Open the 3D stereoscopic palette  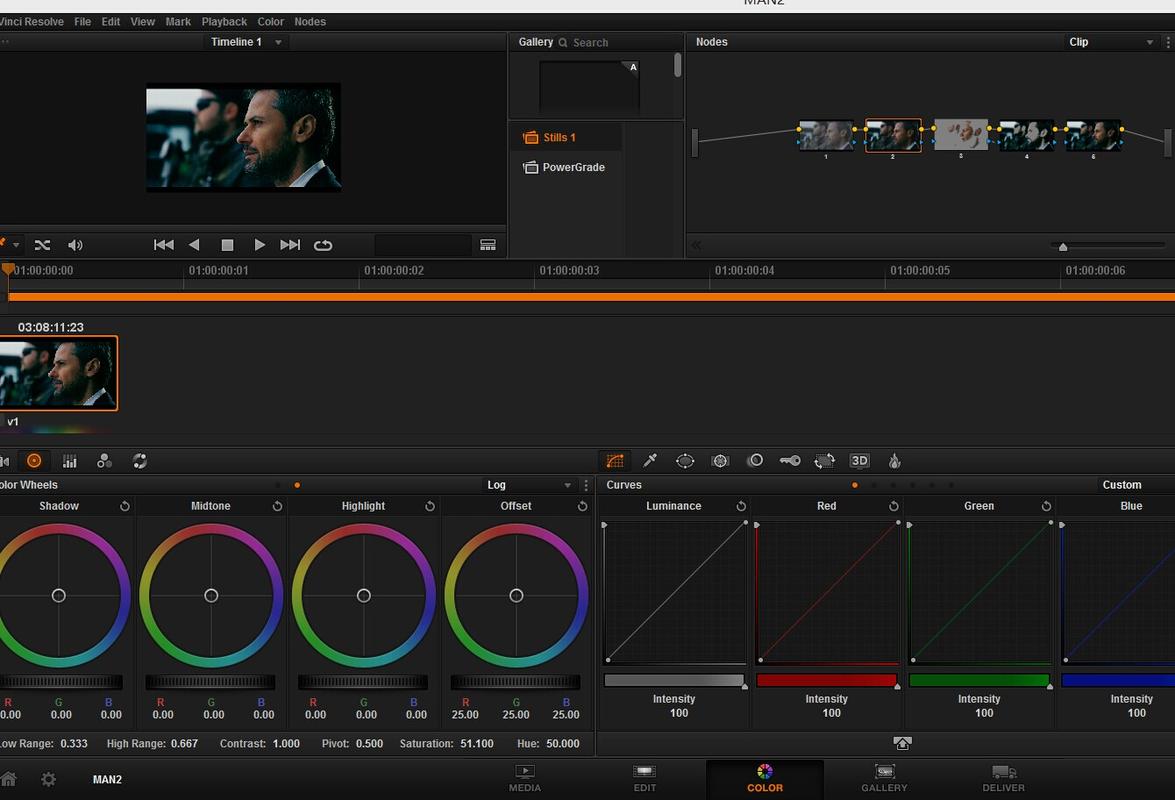tap(860, 461)
